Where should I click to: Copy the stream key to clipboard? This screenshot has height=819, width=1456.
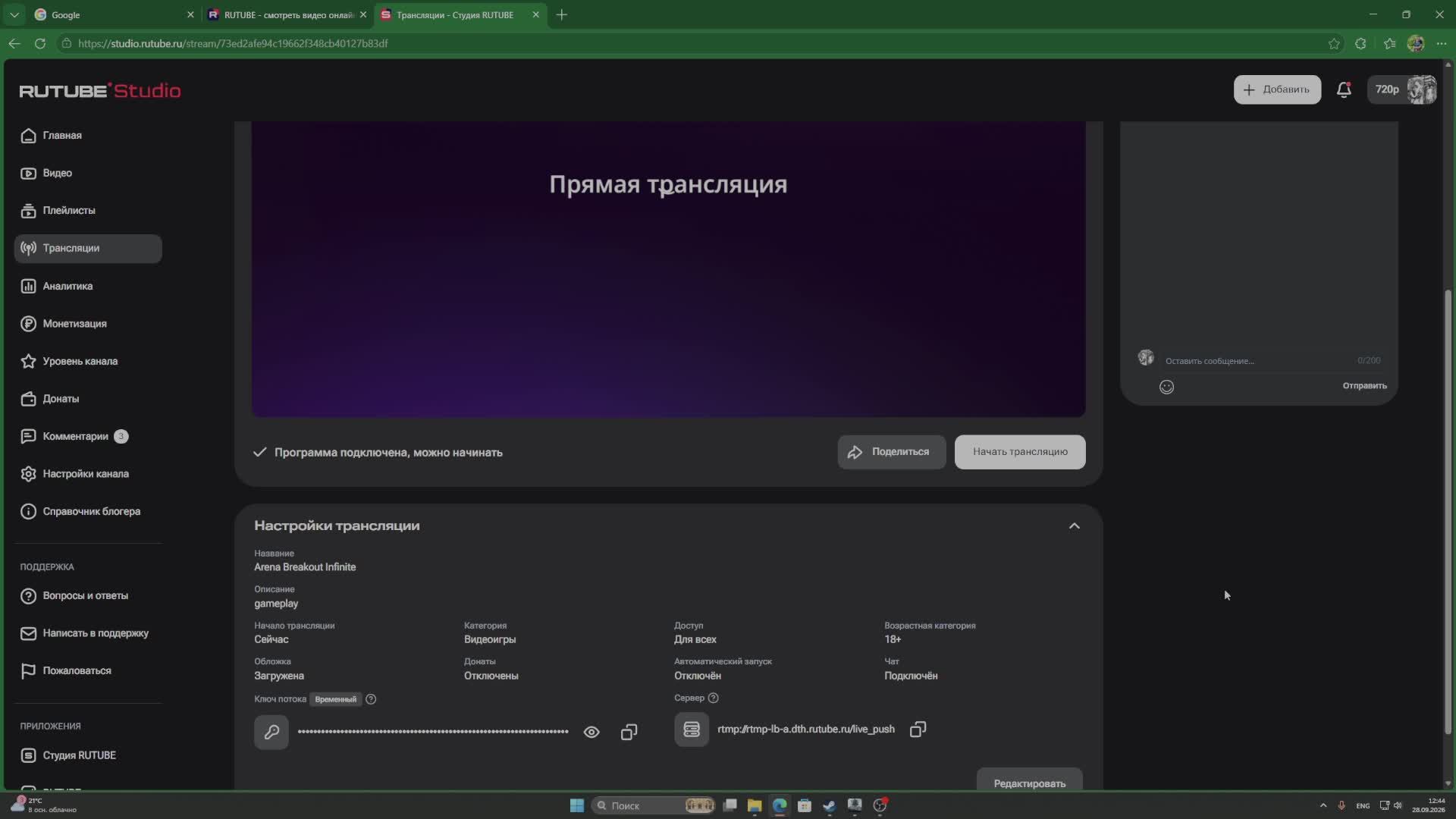pos(629,732)
